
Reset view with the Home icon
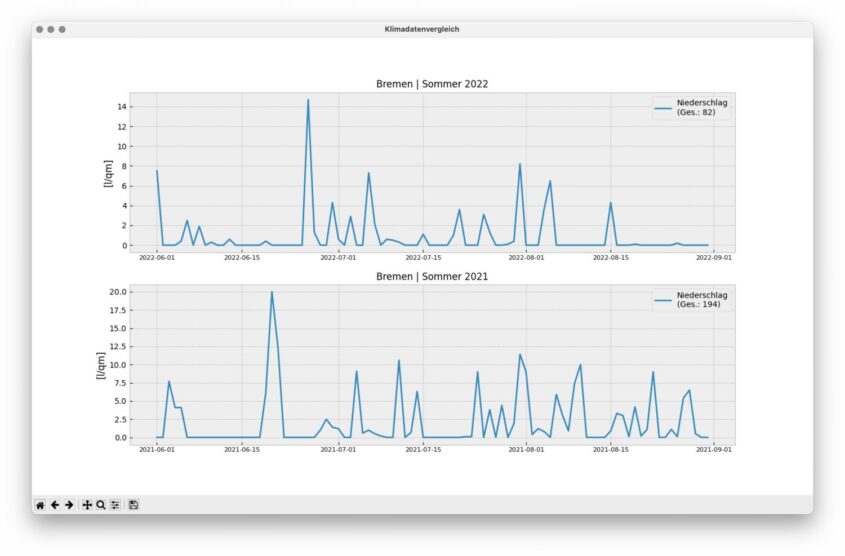[x=40, y=505]
